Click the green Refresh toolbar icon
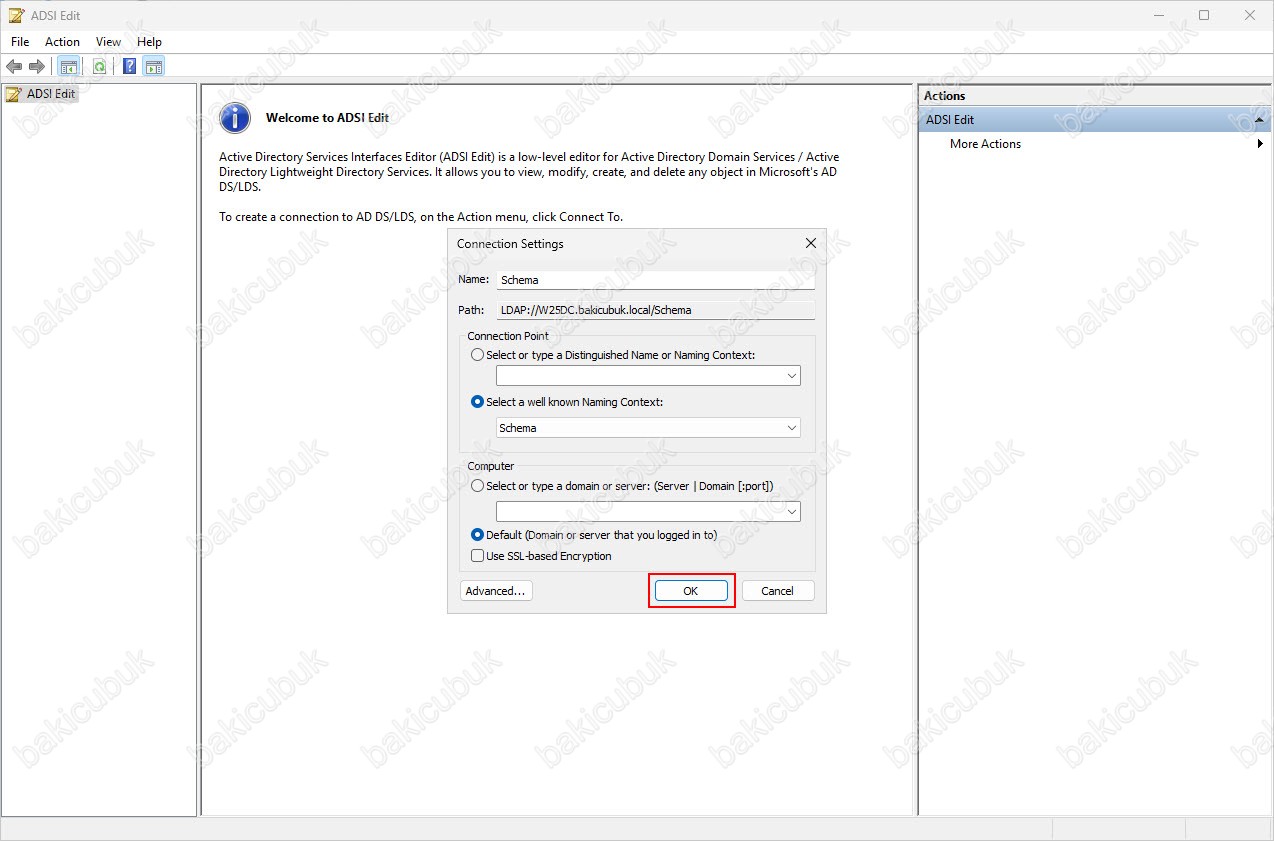The height and width of the screenshot is (841, 1274). coord(99,67)
